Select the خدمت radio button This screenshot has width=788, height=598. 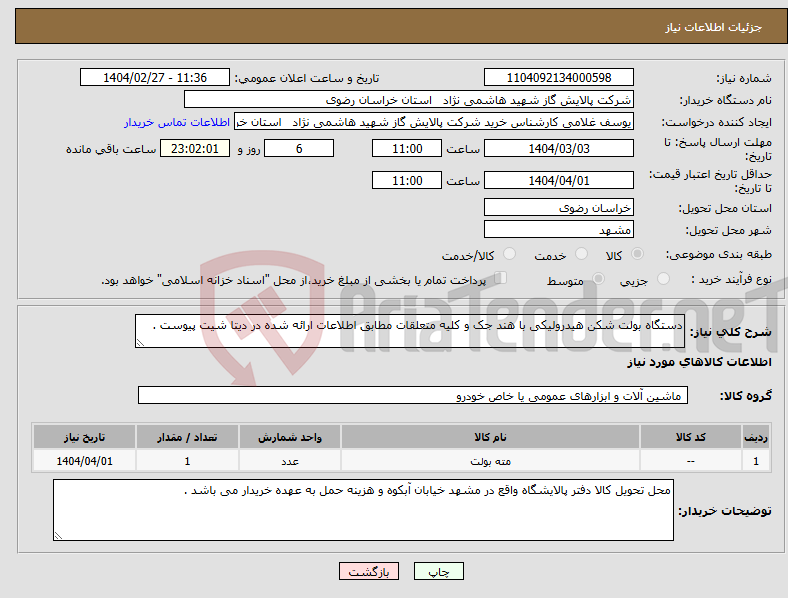click(581, 254)
